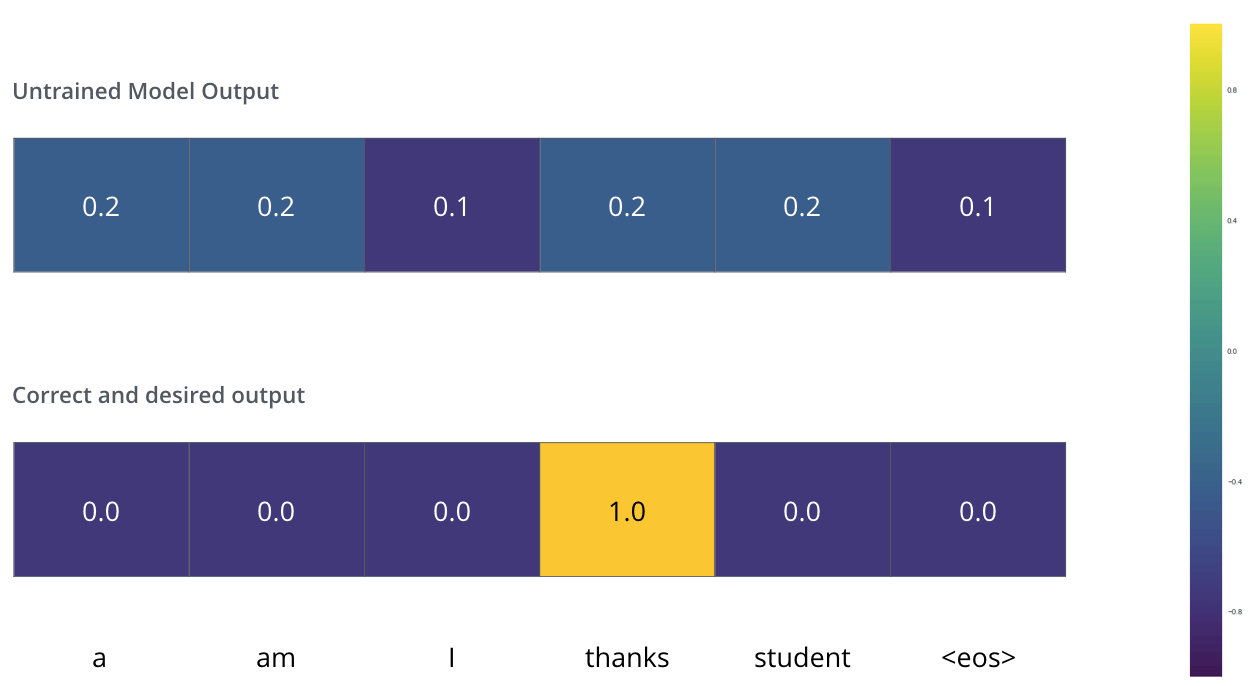The width and height of the screenshot is (1258, 686).
Task: Click the desired output cell for 'student'
Action: [802, 509]
